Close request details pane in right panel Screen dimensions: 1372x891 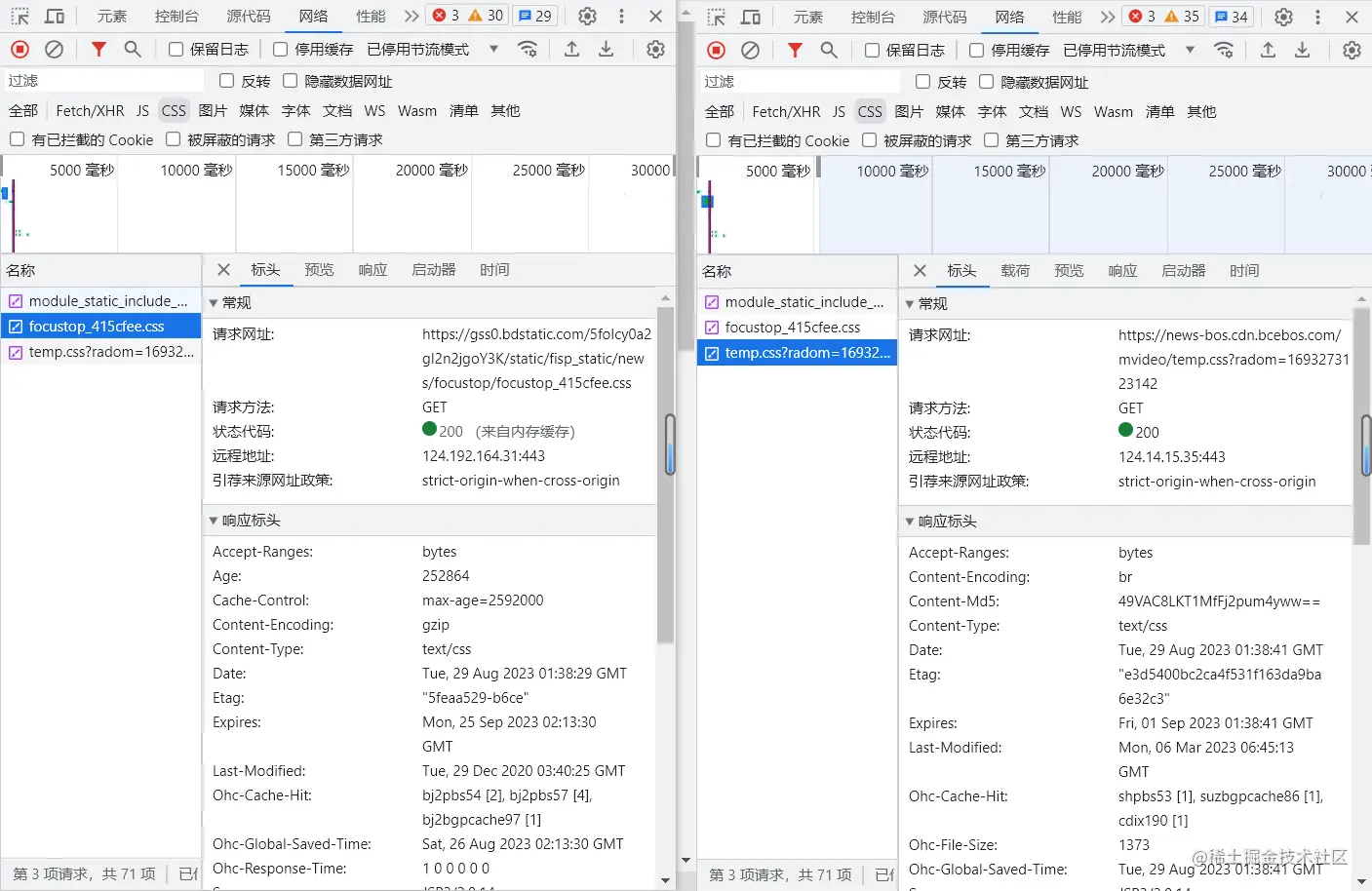click(x=920, y=271)
